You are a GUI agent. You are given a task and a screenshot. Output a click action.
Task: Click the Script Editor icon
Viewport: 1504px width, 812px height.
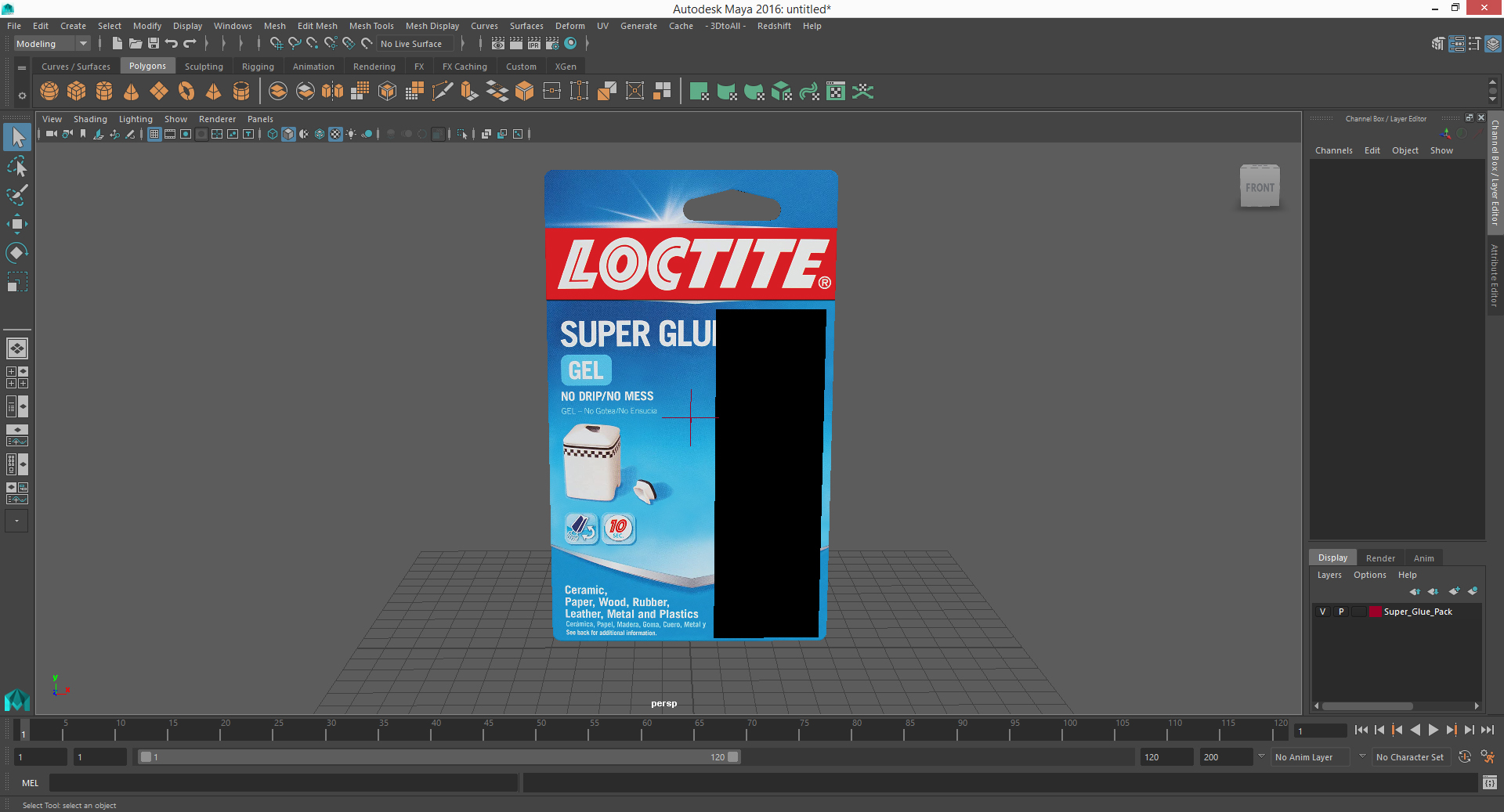tap(1490, 782)
